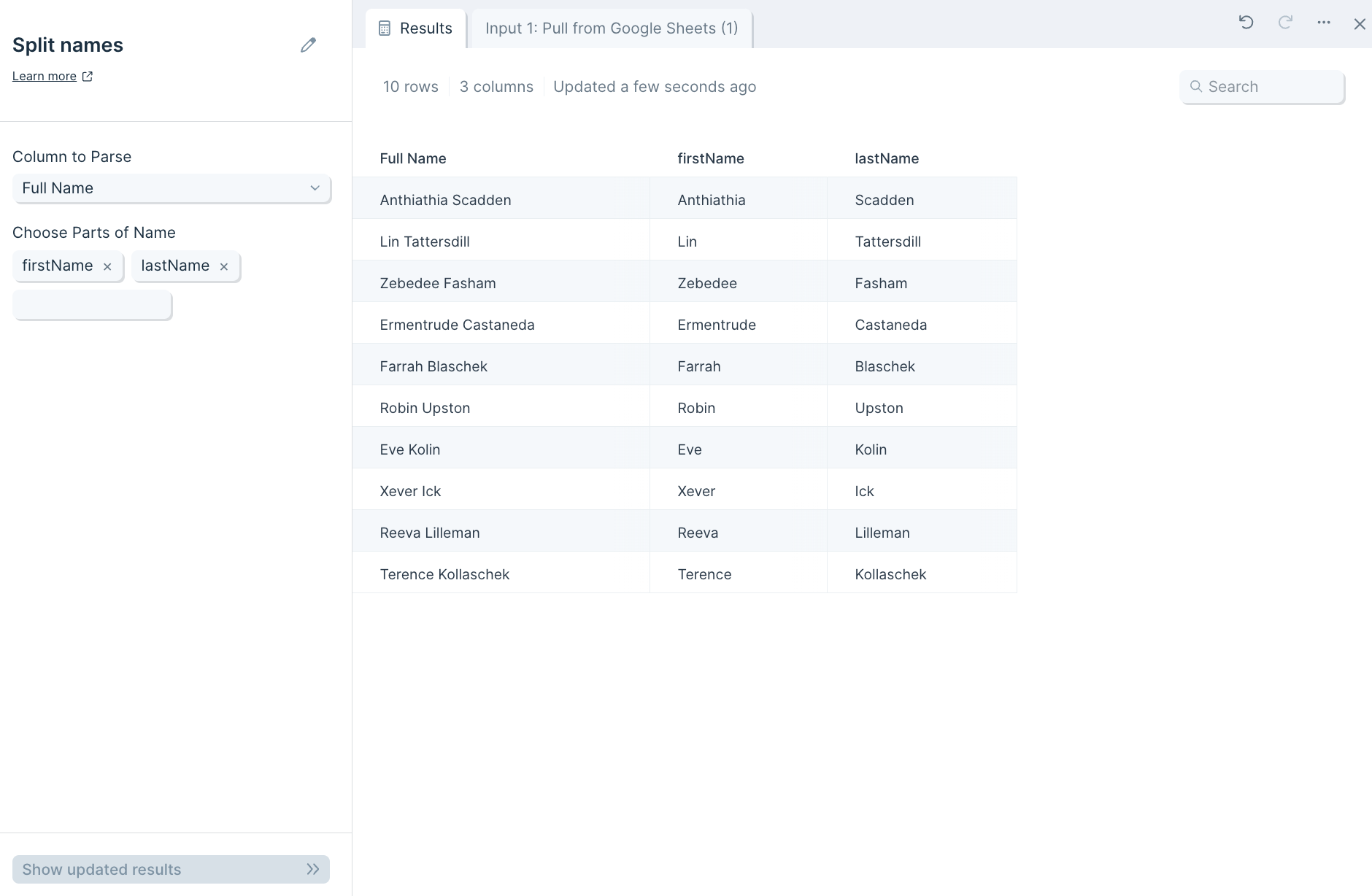Image resolution: width=1372 pixels, height=896 pixels.
Task: Click the Farrah first name cell
Action: 739,365
